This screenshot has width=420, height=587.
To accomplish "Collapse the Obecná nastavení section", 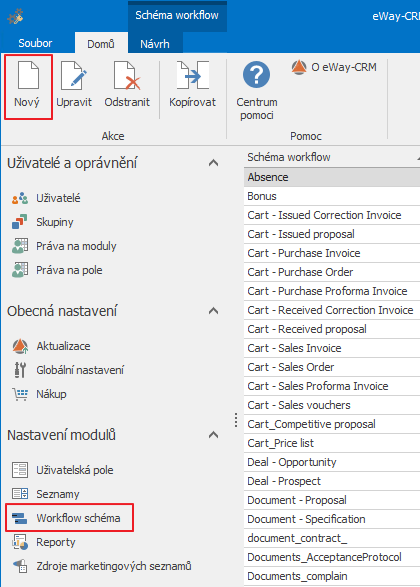I will [x=213, y=311].
